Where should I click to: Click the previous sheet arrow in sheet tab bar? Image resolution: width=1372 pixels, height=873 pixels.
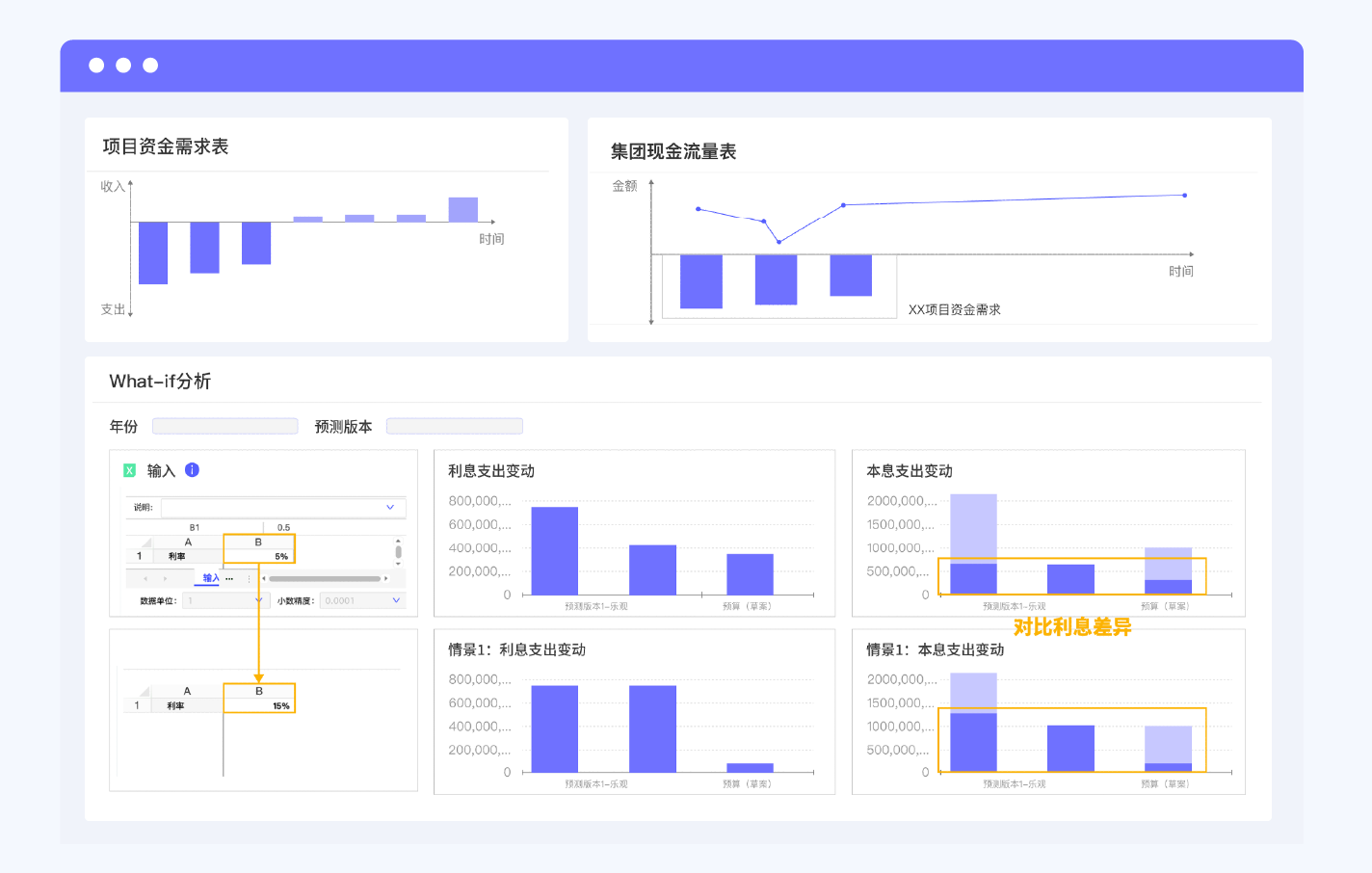click(x=145, y=578)
